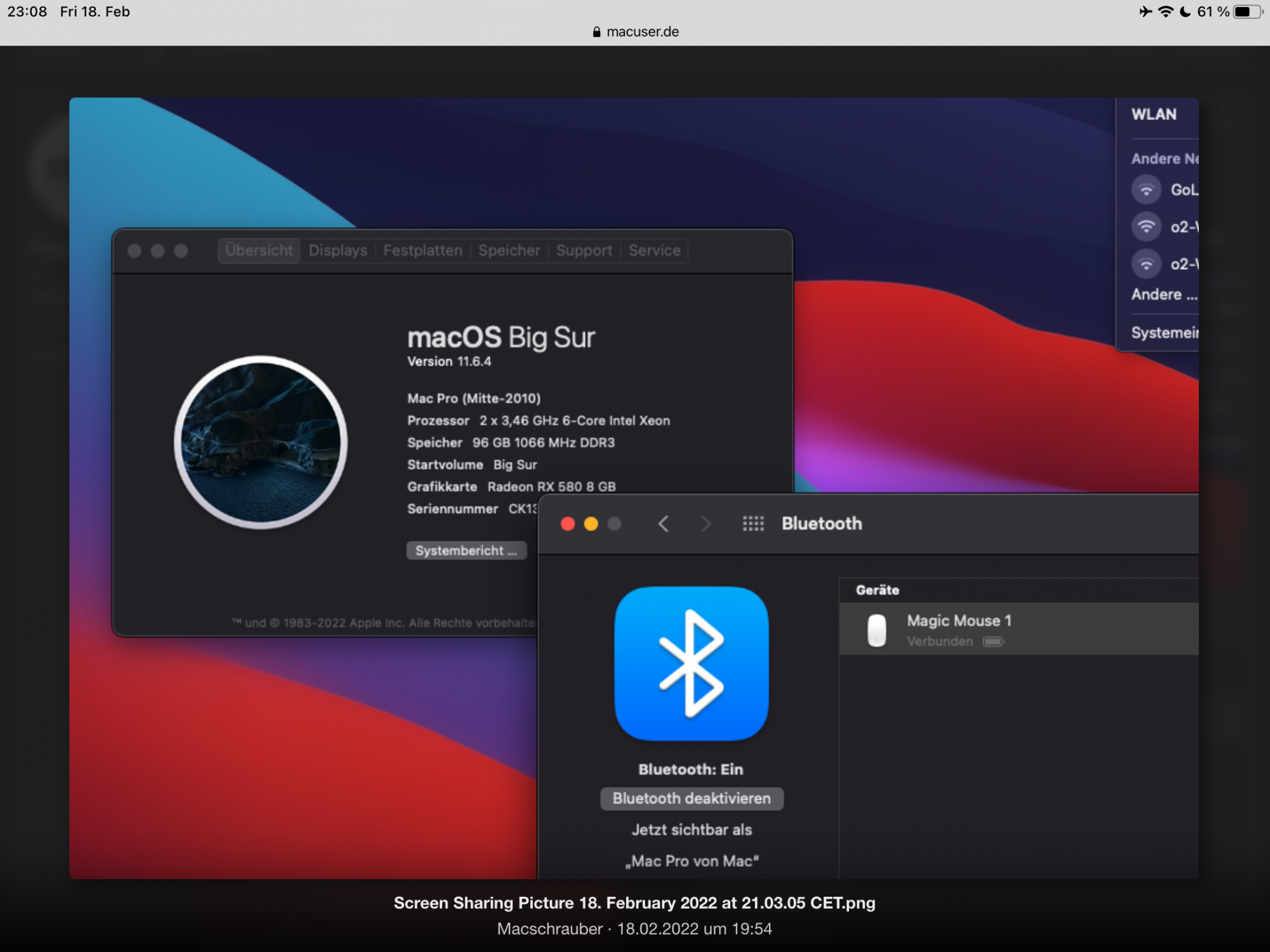Click the Wi-Fi icon in the iPad status bar

tap(1166, 11)
